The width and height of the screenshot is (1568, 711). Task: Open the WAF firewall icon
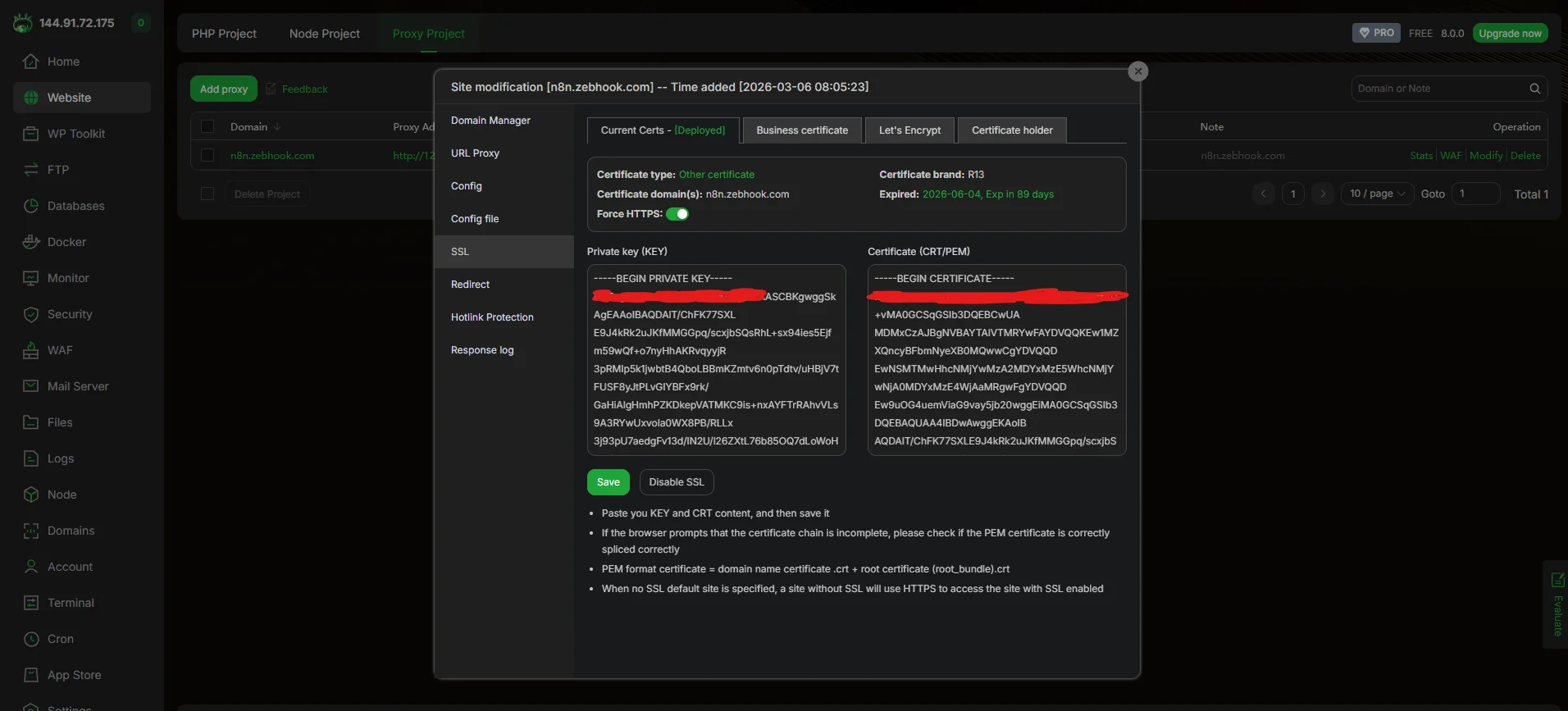(31, 350)
